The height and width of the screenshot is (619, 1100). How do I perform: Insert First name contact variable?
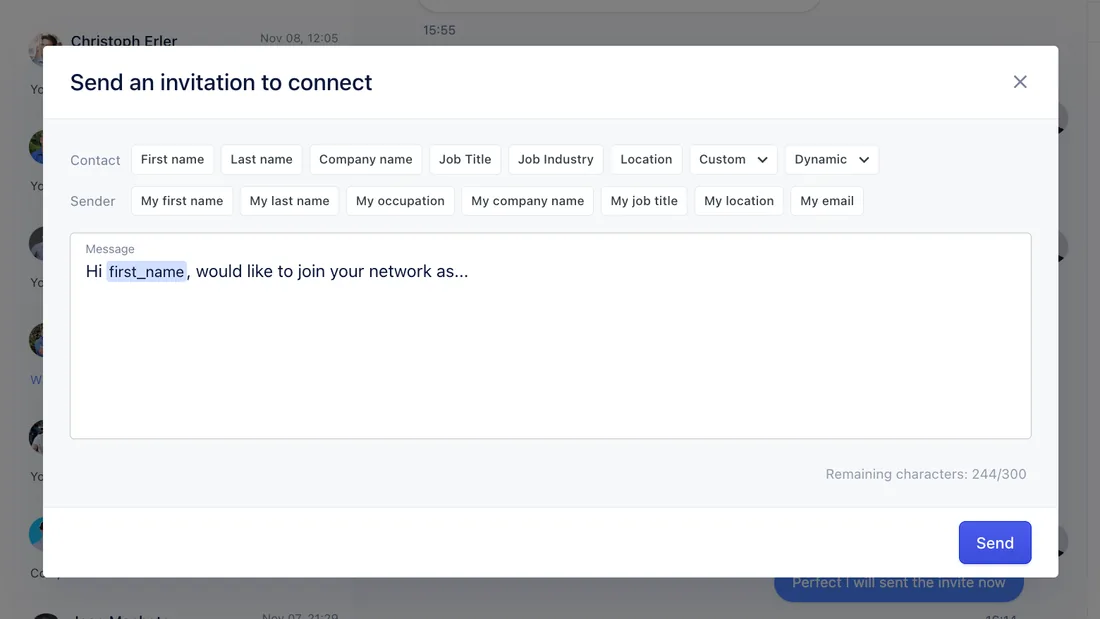(173, 159)
